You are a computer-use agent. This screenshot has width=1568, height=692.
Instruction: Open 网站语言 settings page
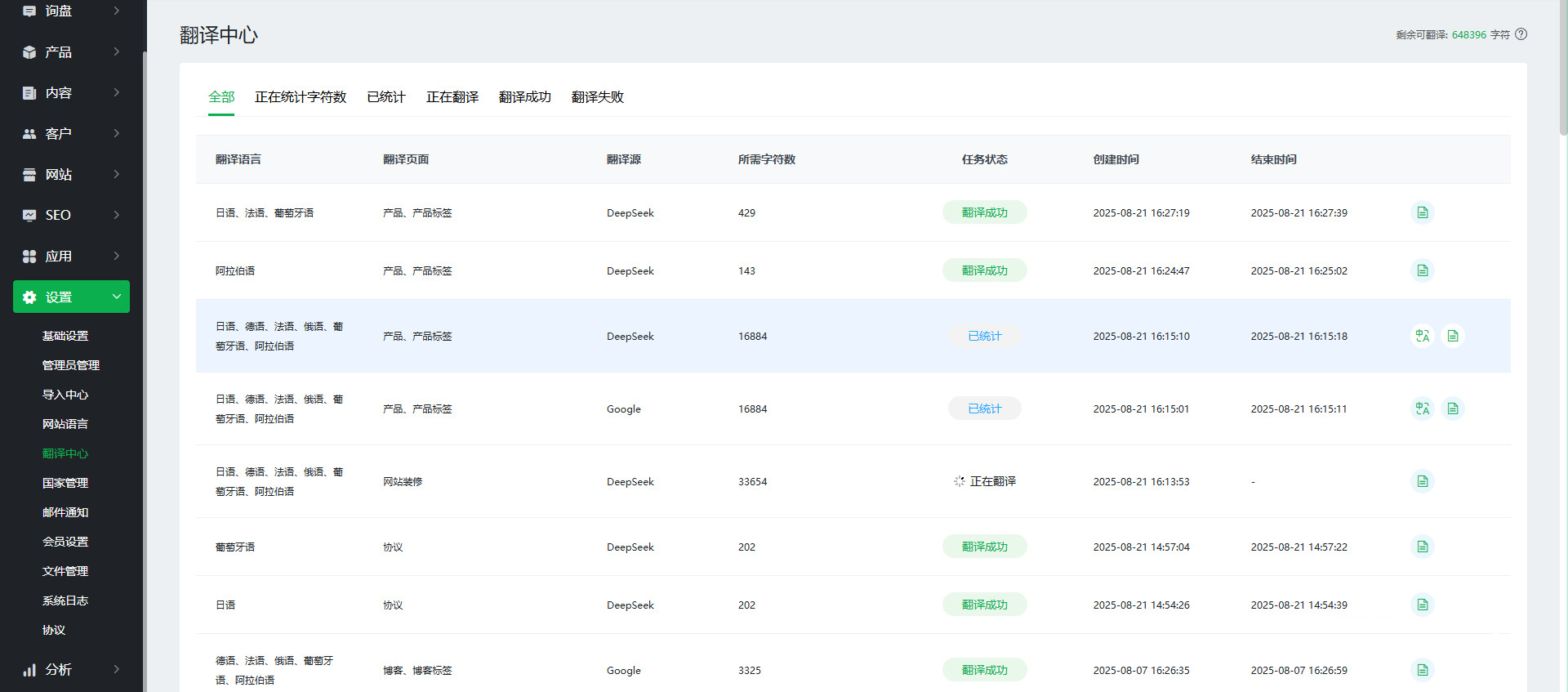pos(65,424)
